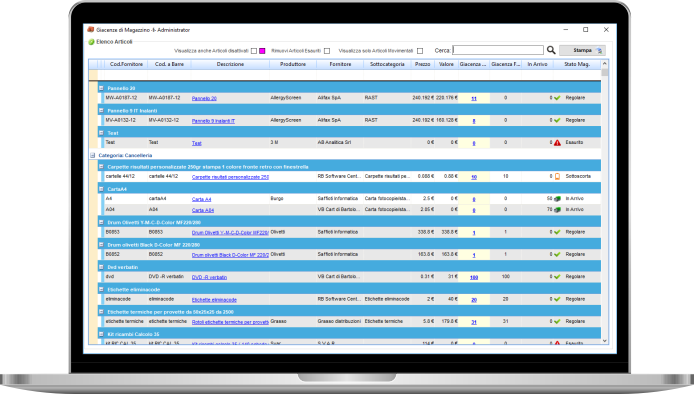The height and width of the screenshot is (394, 694).
Task: Click giacenza link 31 in the etichette termiche row
Action: click(x=474, y=322)
